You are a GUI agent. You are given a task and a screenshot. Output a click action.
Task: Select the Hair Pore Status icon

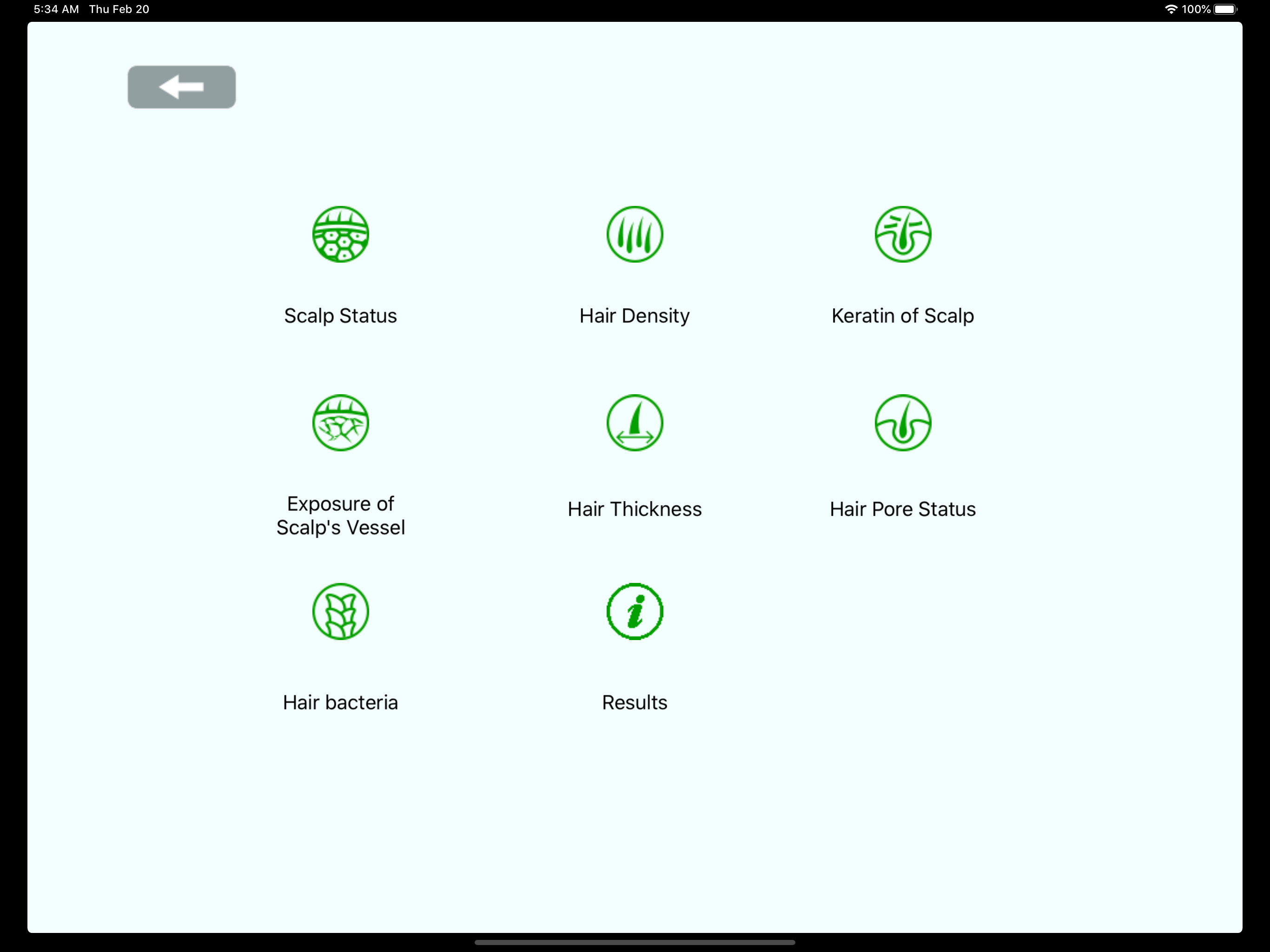pos(903,423)
